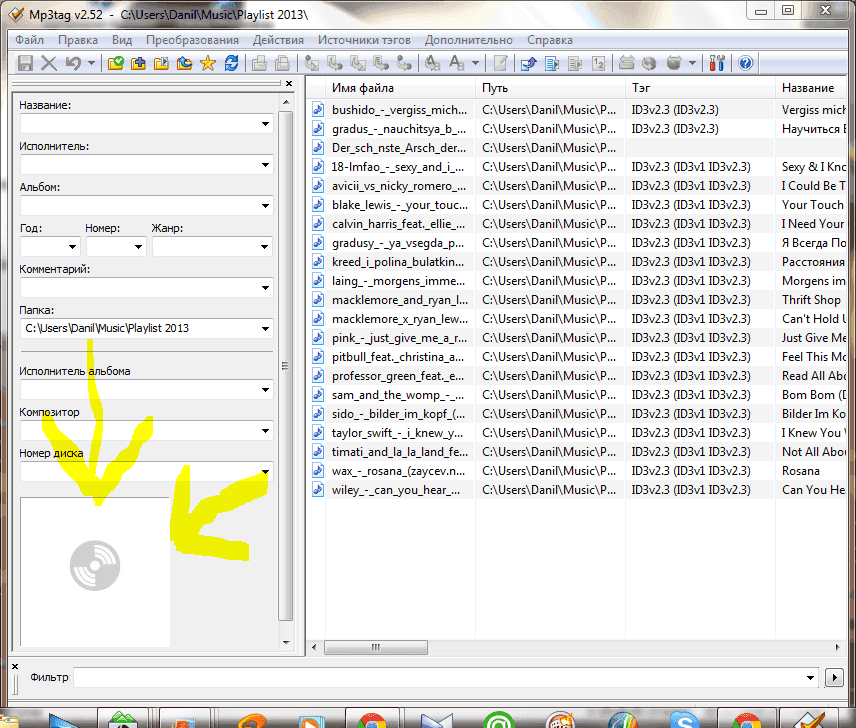Click the album cover art placeholder

[x=95, y=571]
